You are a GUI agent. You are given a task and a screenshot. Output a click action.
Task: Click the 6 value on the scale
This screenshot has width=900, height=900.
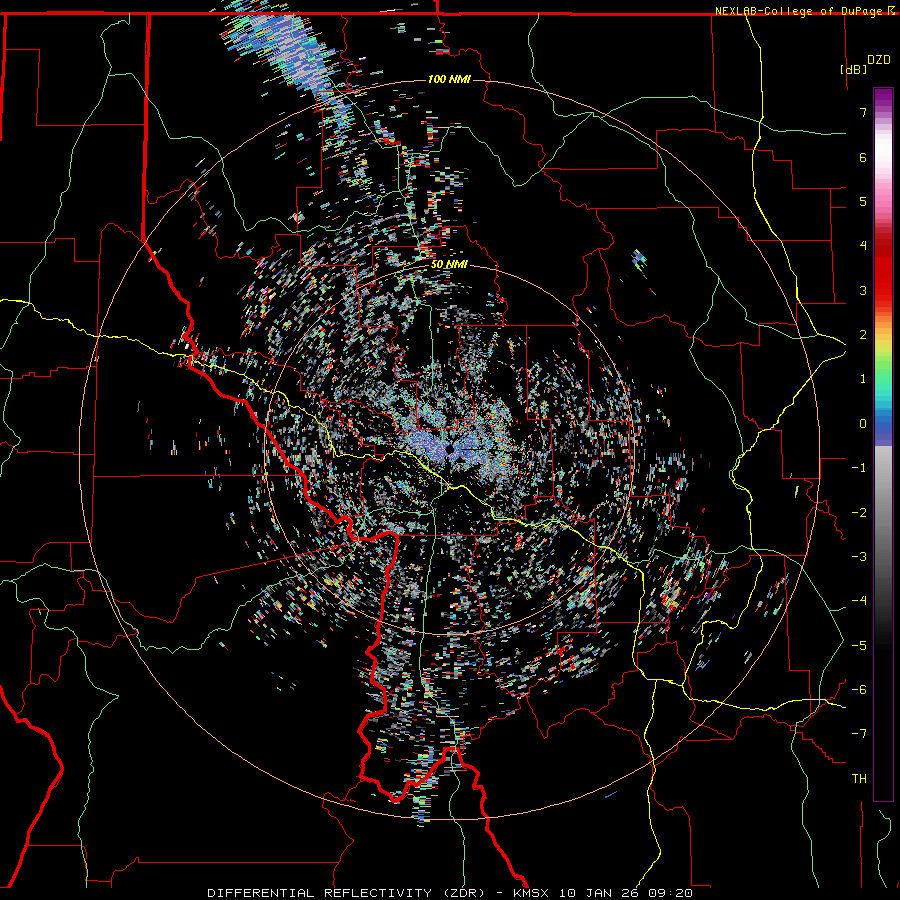[x=863, y=157]
